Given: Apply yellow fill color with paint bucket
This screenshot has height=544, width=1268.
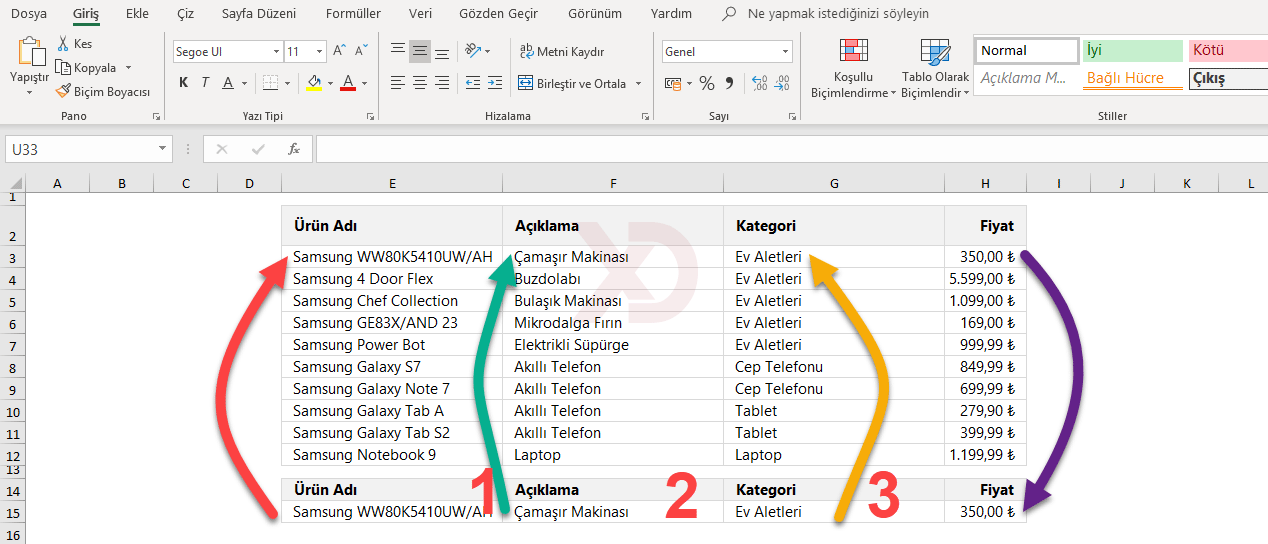Looking at the screenshot, I should (314, 83).
